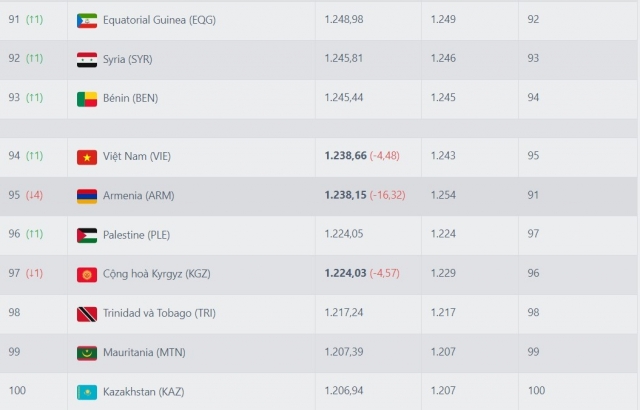Screen dimensions: 640x410
Task: Click the Armenia flag icon
Action: pos(87,196)
